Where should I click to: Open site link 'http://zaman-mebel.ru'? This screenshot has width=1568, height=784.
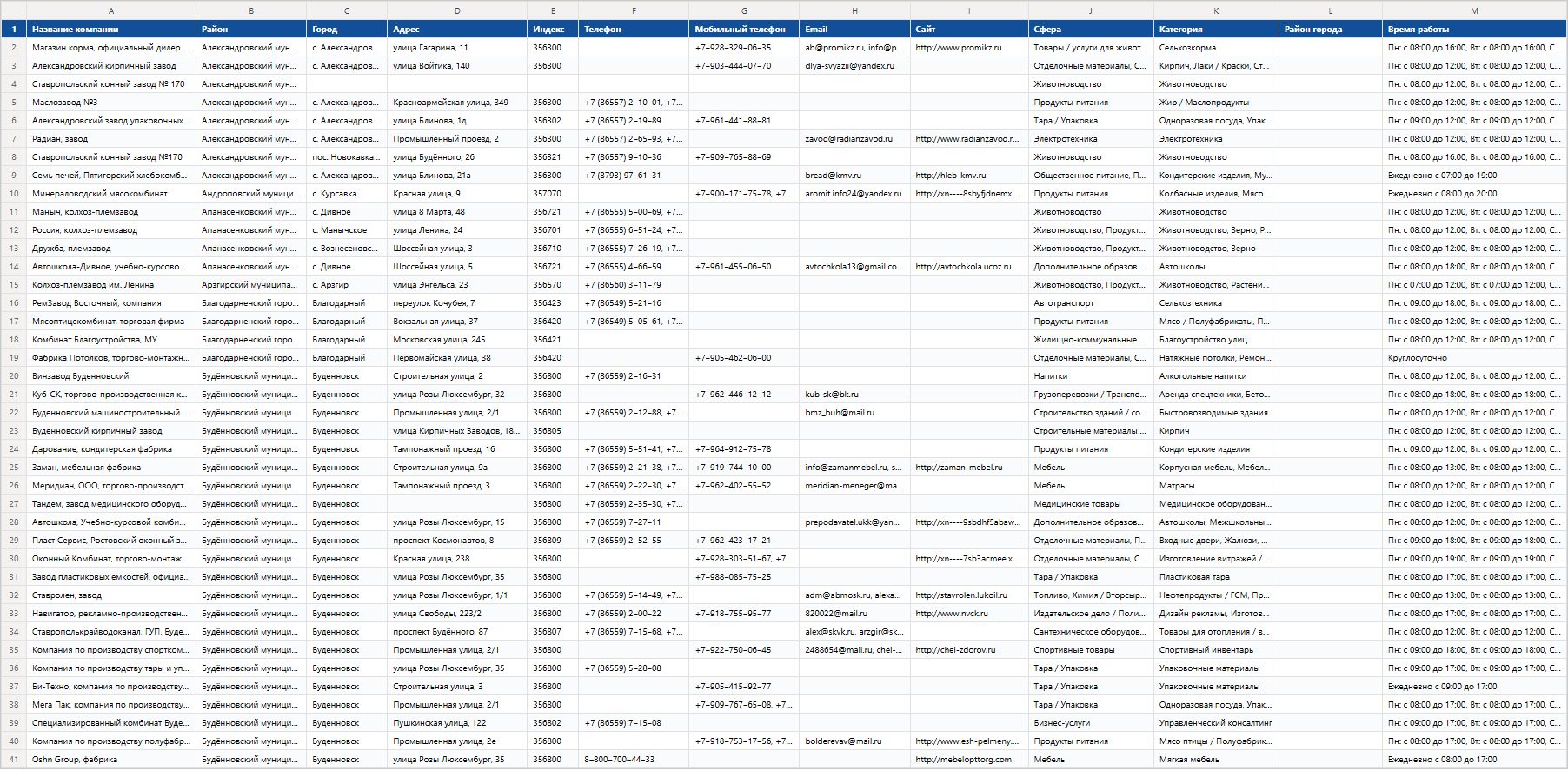click(x=959, y=467)
